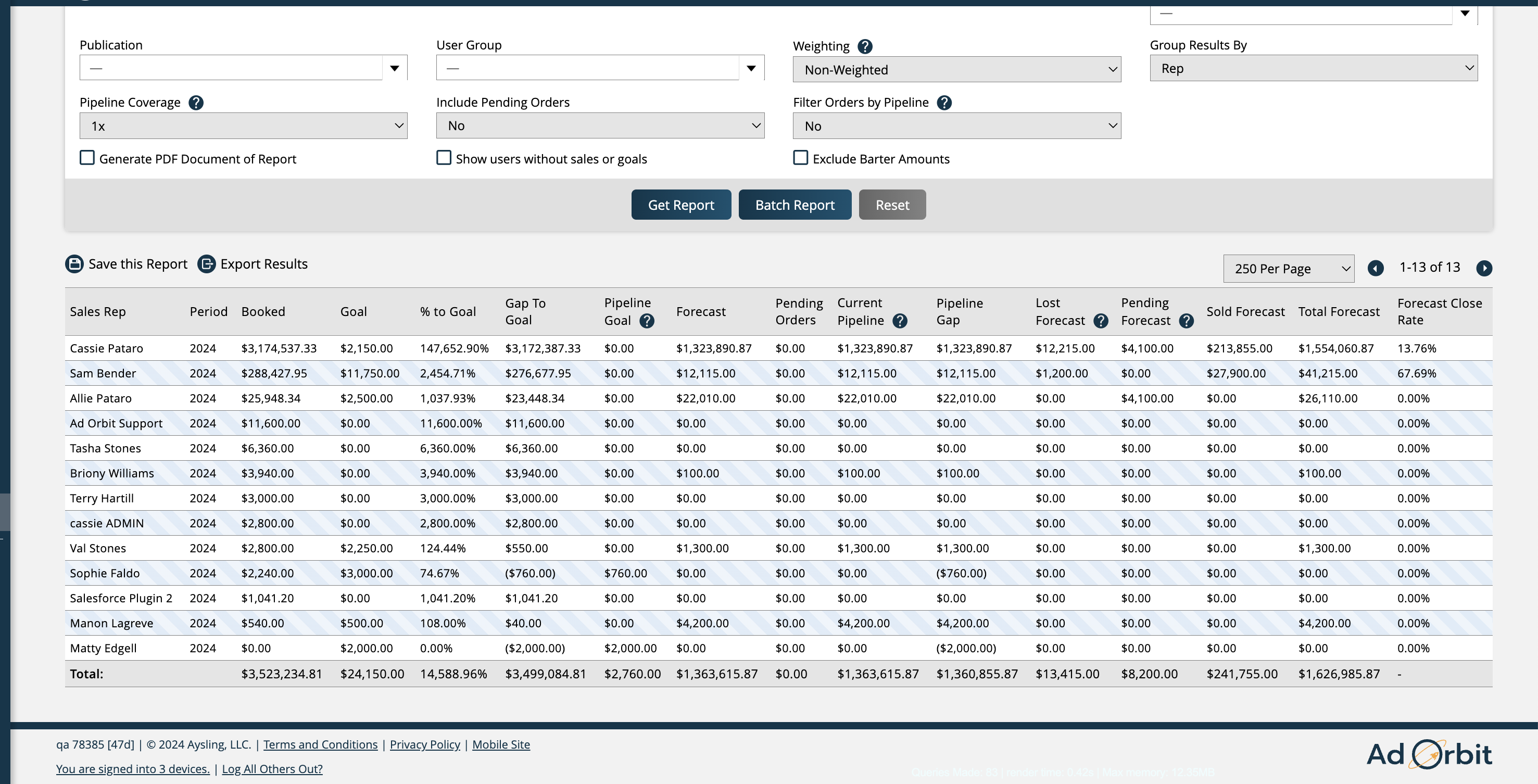Click Sam Bender's 67.69% close rate
The height and width of the screenshot is (784, 1538).
(1417, 373)
